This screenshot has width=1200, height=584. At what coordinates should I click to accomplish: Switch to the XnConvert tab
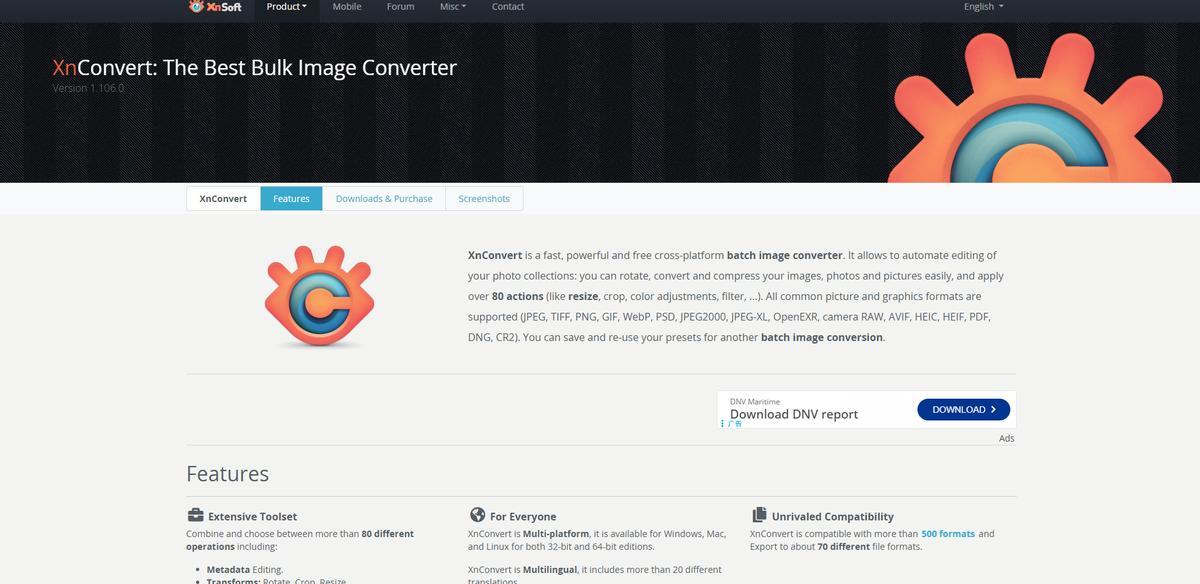click(223, 199)
